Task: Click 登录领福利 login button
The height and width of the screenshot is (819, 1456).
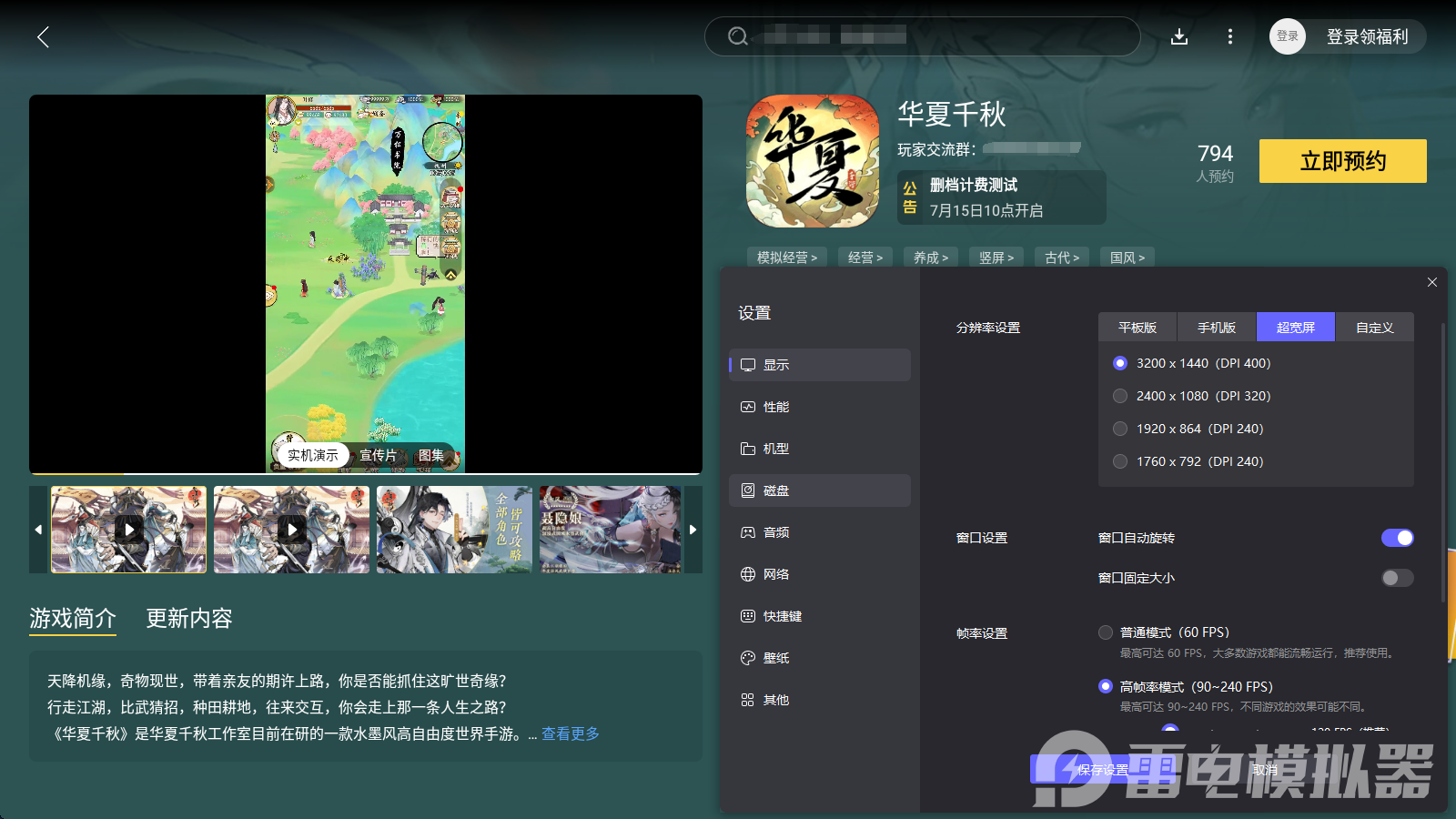Action: point(1367,36)
